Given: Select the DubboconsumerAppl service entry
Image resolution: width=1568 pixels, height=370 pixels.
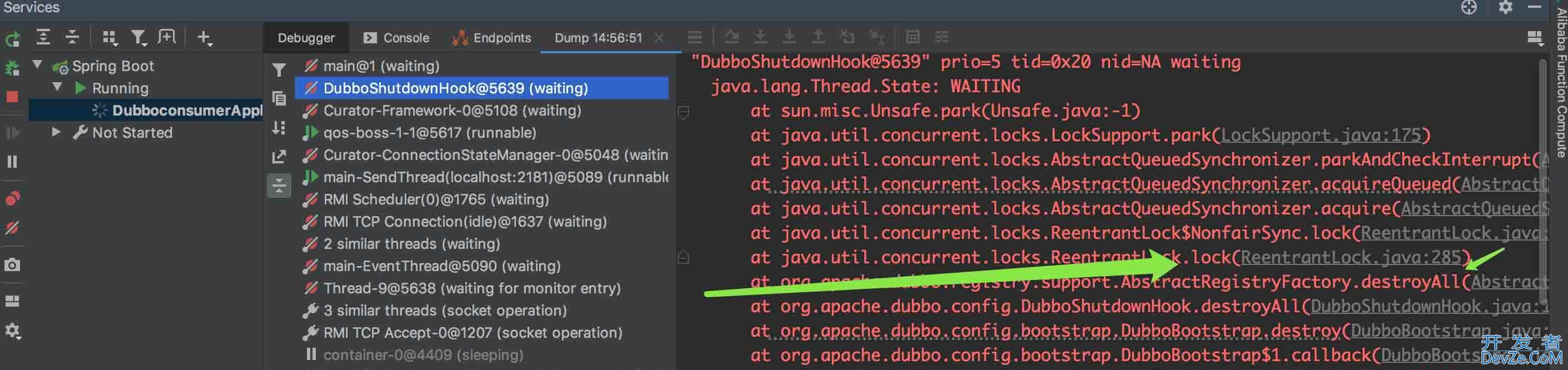Looking at the screenshot, I should click(187, 110).
